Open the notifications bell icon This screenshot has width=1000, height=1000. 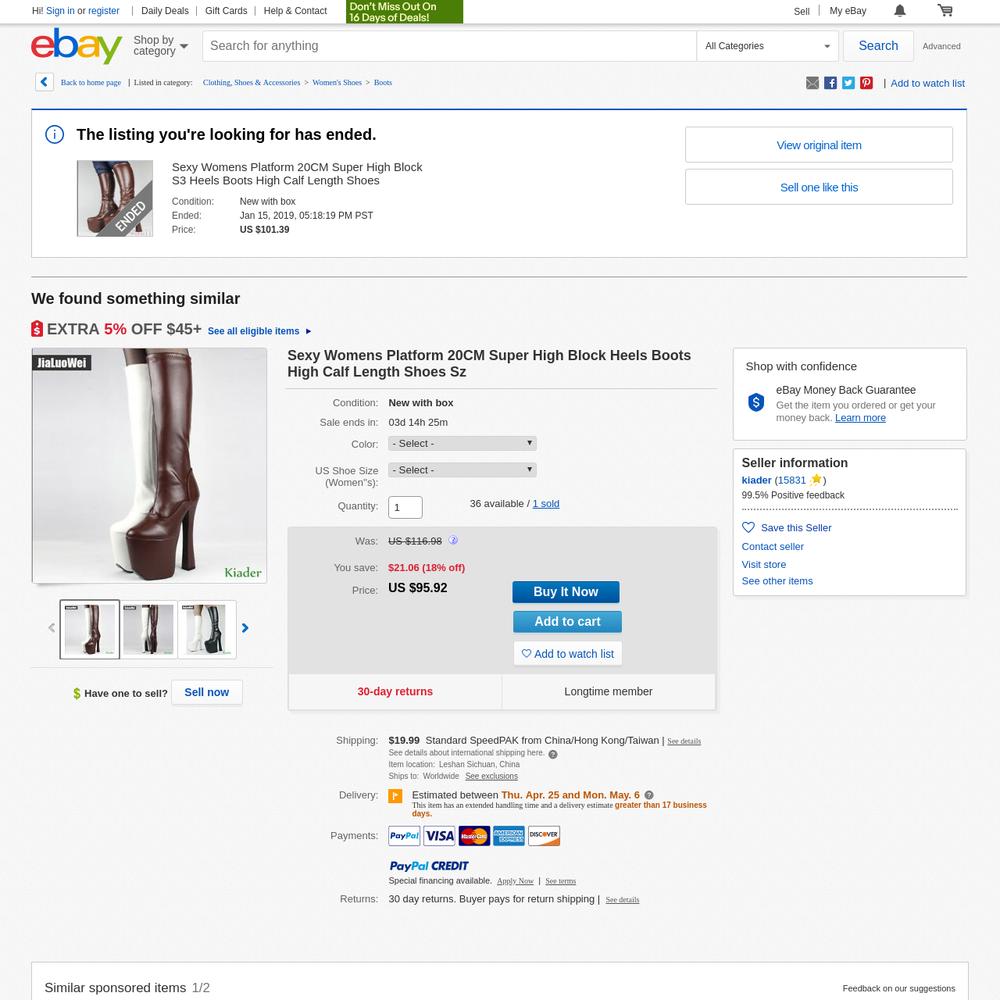pos(899,11)
